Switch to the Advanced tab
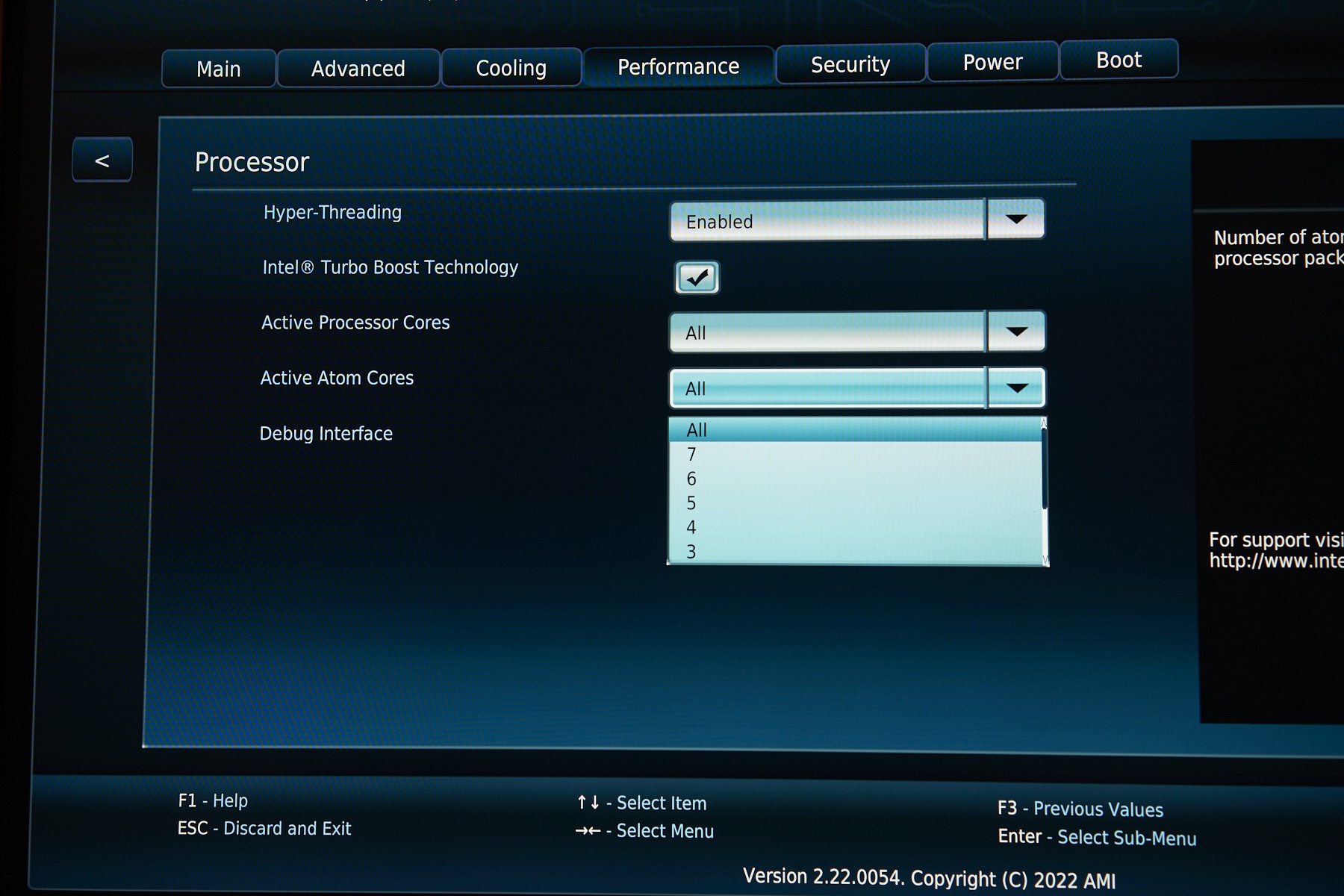This screenshot has height=896, width=1344. pyautogui.click(x=358, y=68)
